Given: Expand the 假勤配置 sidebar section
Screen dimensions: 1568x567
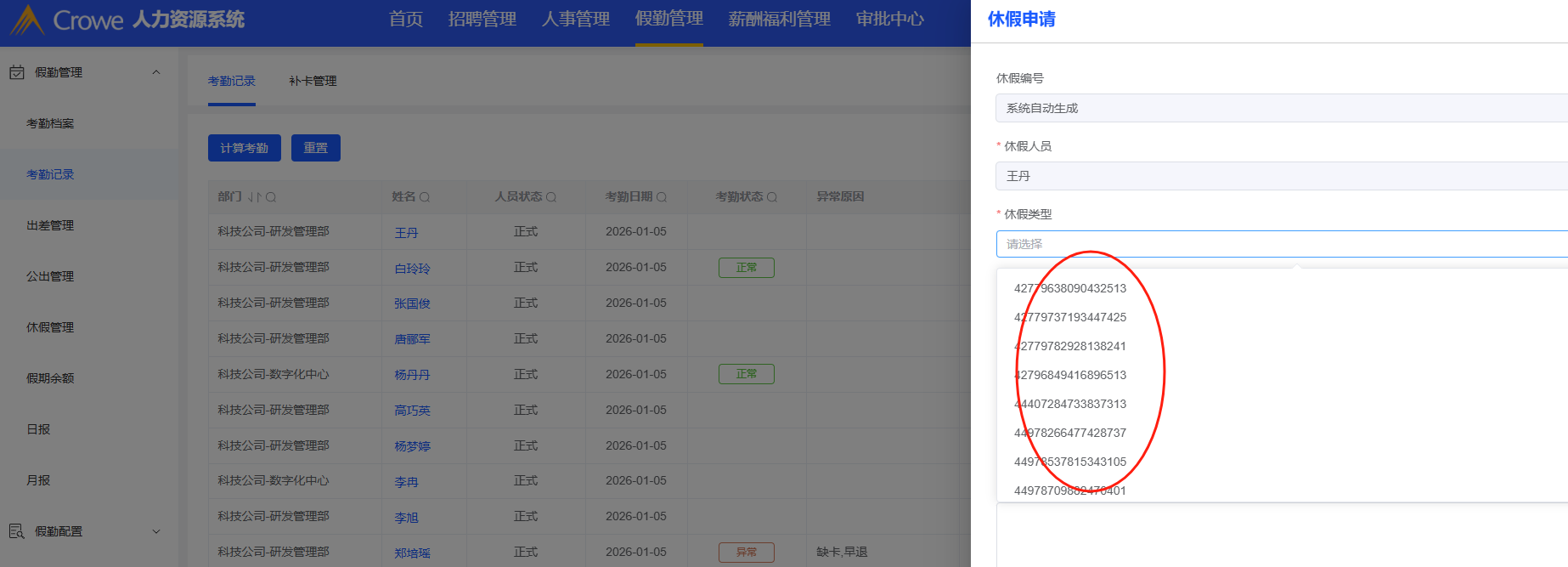Looking at the screenshot, I should (155, 531).
